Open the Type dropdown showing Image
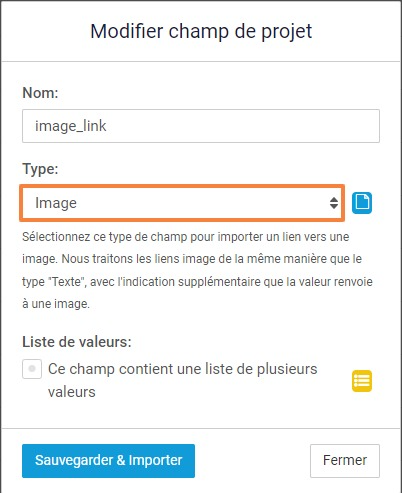Image resolution: width=402 pixels, height=493 pixels. [182, 203]
